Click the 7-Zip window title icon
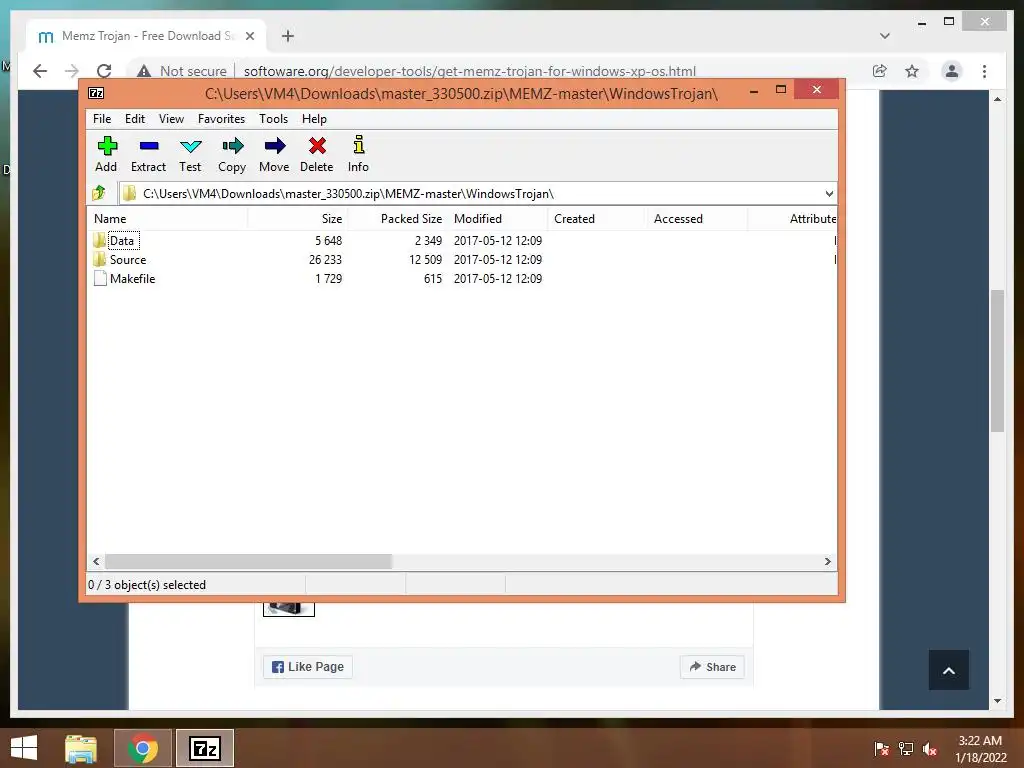Screen dimensions: 1024x768 click(x=96, y=93)
